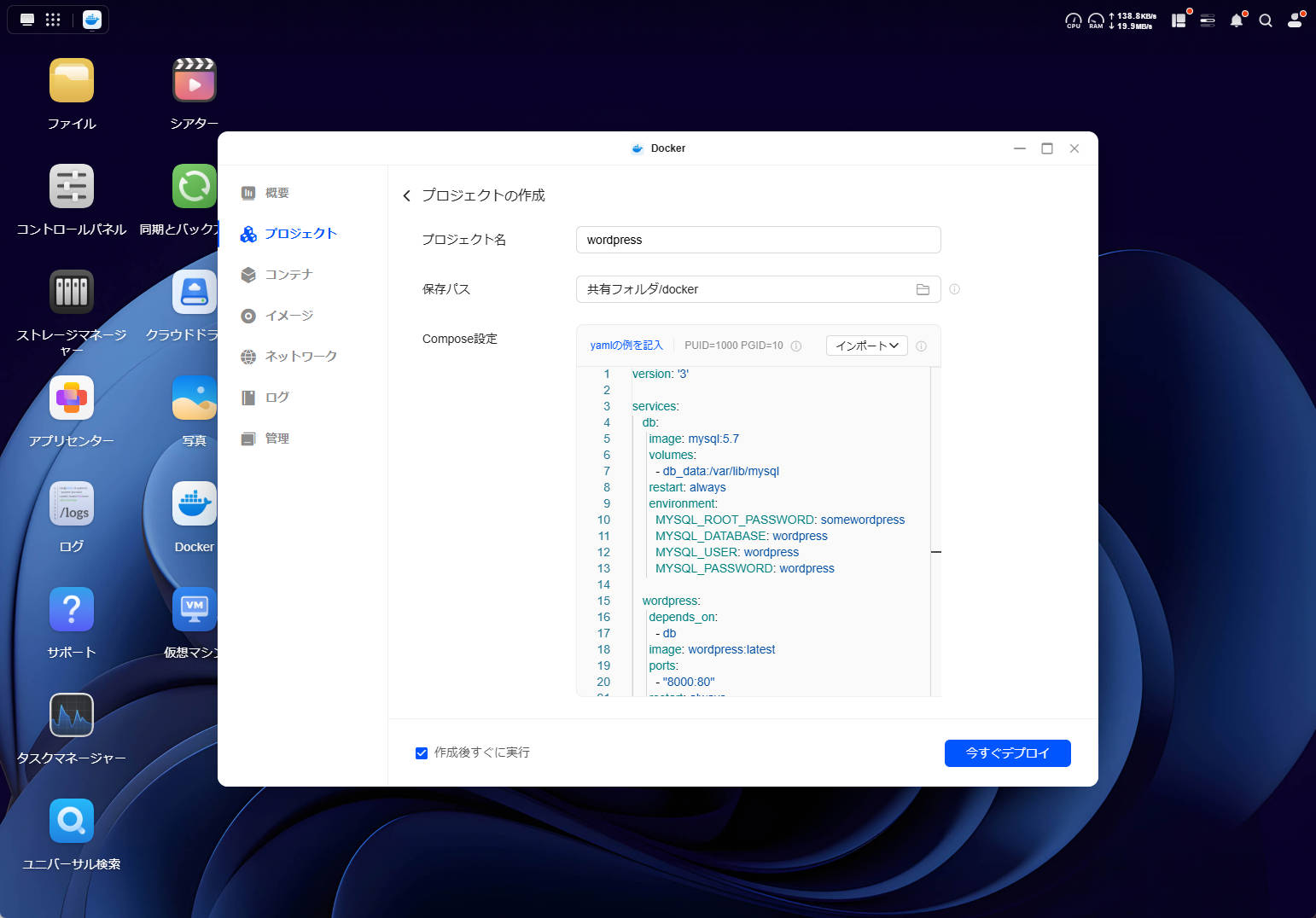
Task: Click the MYSQL_ROOT_PASSWORD line in editor
Action: point(780,520)
